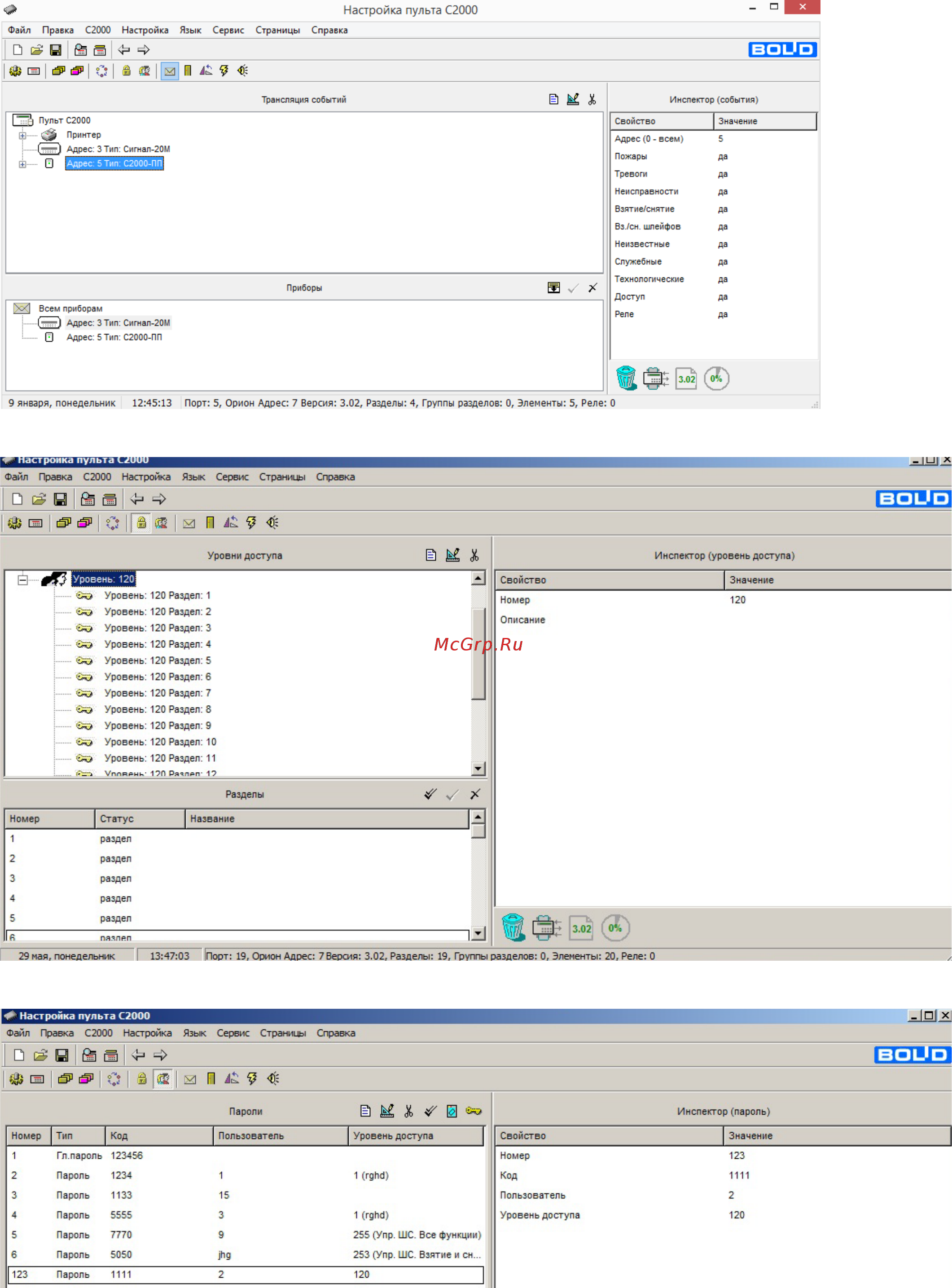The image size is (952, 1288).
Task: Click Уровень доступа column header in Пароли table
Action: coord(416,1135)
